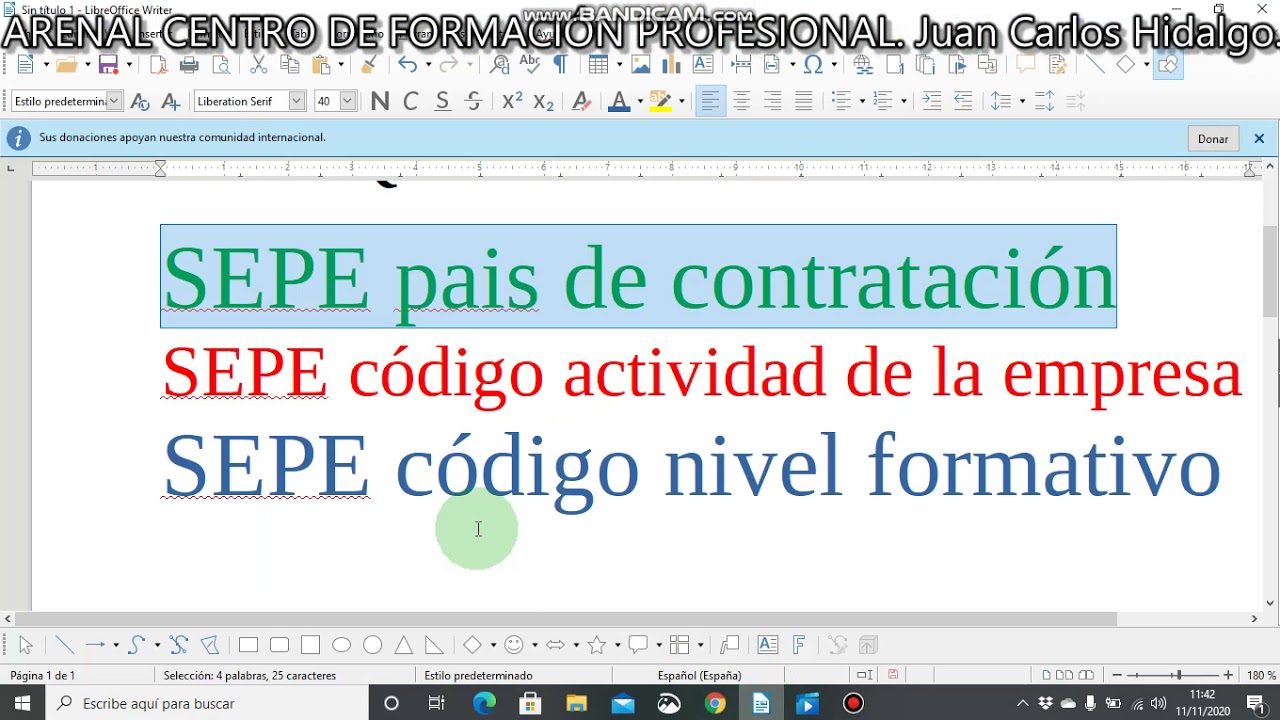Expand the line spacing dropdown arrow
Image resolution: width=1280 pixels, height=720 pixels.
1022,101
